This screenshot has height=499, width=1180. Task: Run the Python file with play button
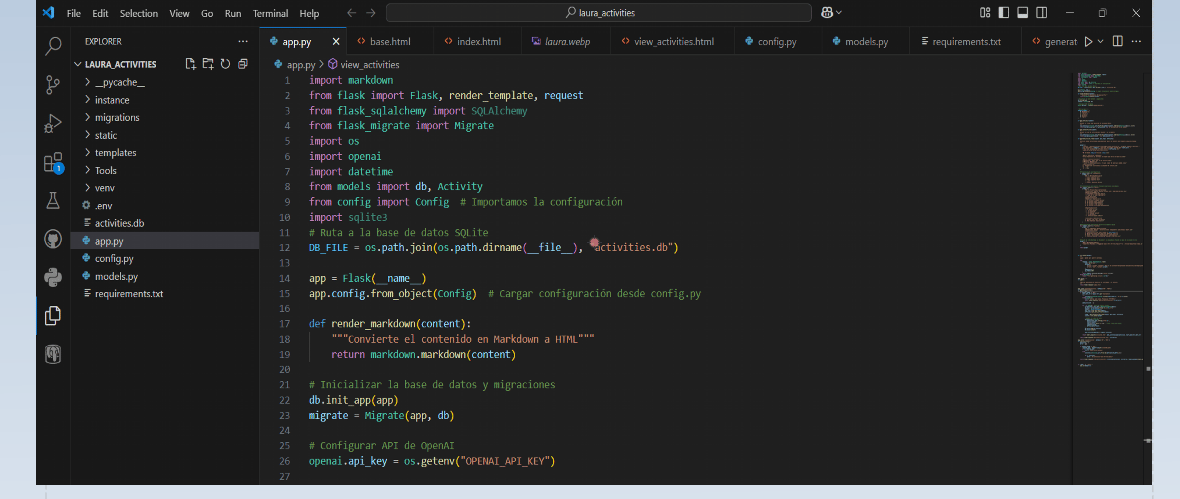pos(1088,41)
